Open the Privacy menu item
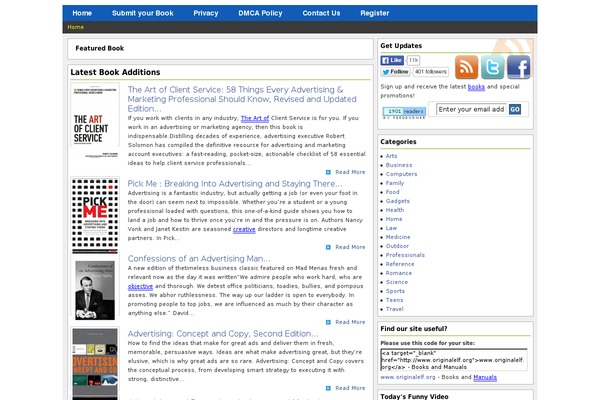The width and height of the screenshot is (600, 400). coord(205,13)
